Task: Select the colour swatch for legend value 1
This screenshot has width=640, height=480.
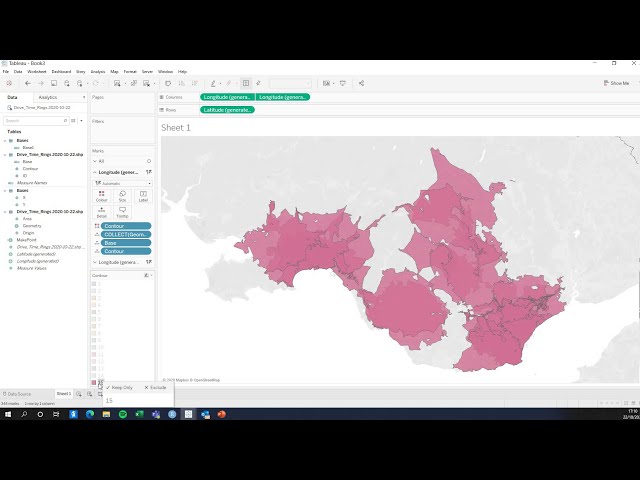Action: [94, 284]
